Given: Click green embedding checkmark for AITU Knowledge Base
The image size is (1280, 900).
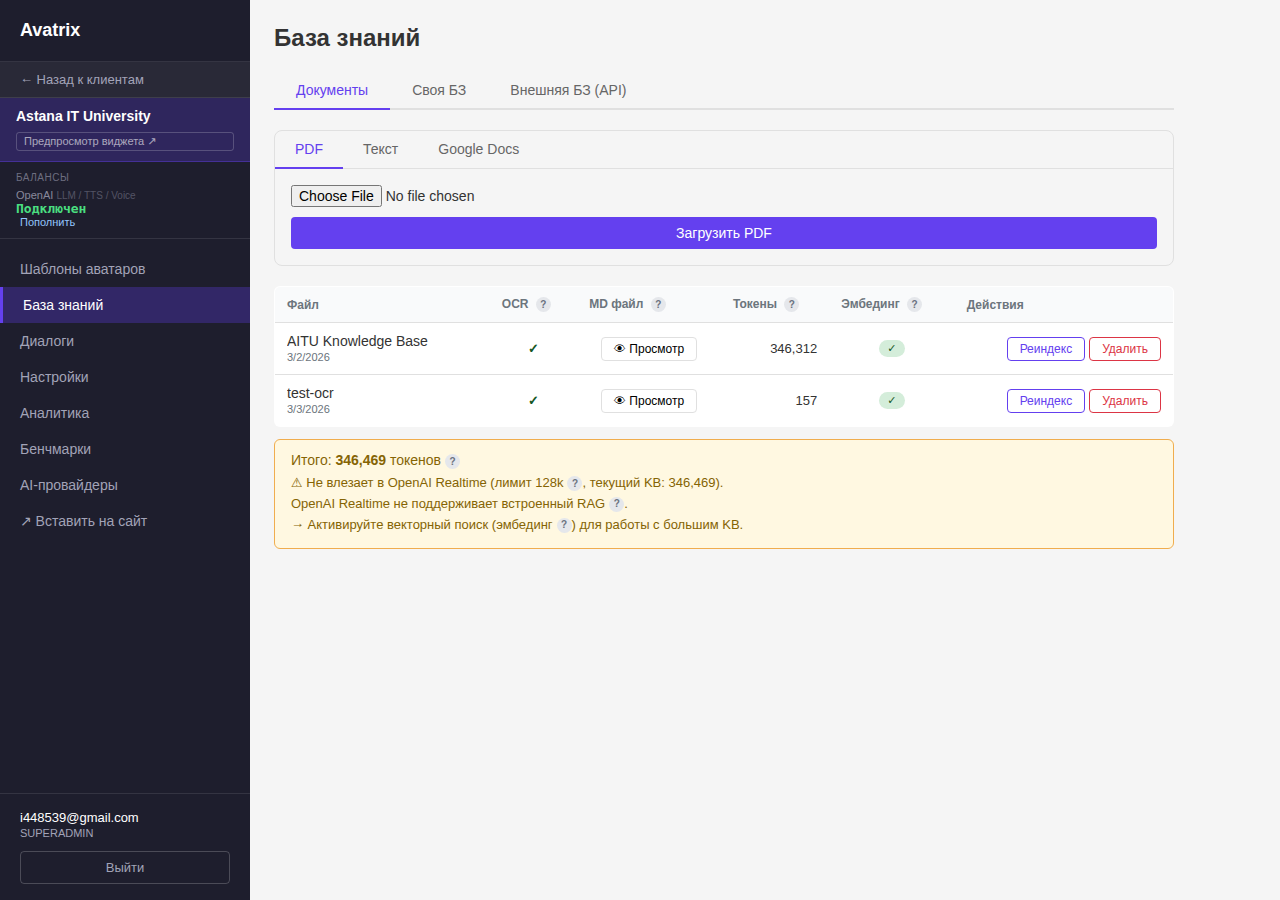Looking at the screenshot, I should click(x=891, y=348).
